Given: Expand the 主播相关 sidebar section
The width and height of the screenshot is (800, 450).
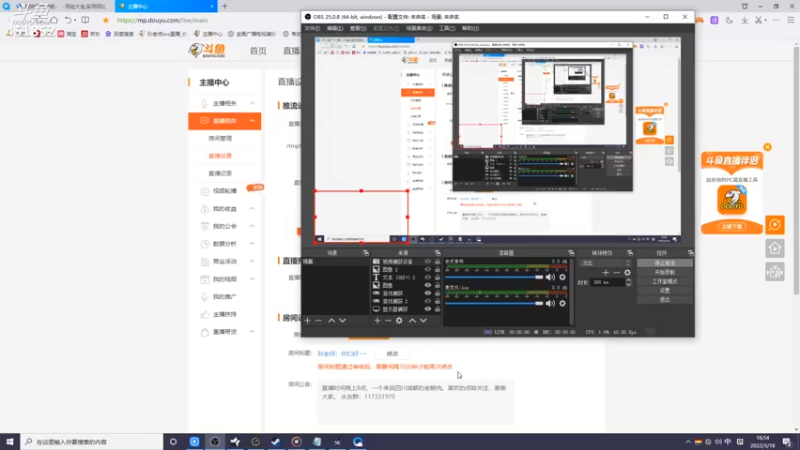Looking at the screenshot, I should coord(252,103).
